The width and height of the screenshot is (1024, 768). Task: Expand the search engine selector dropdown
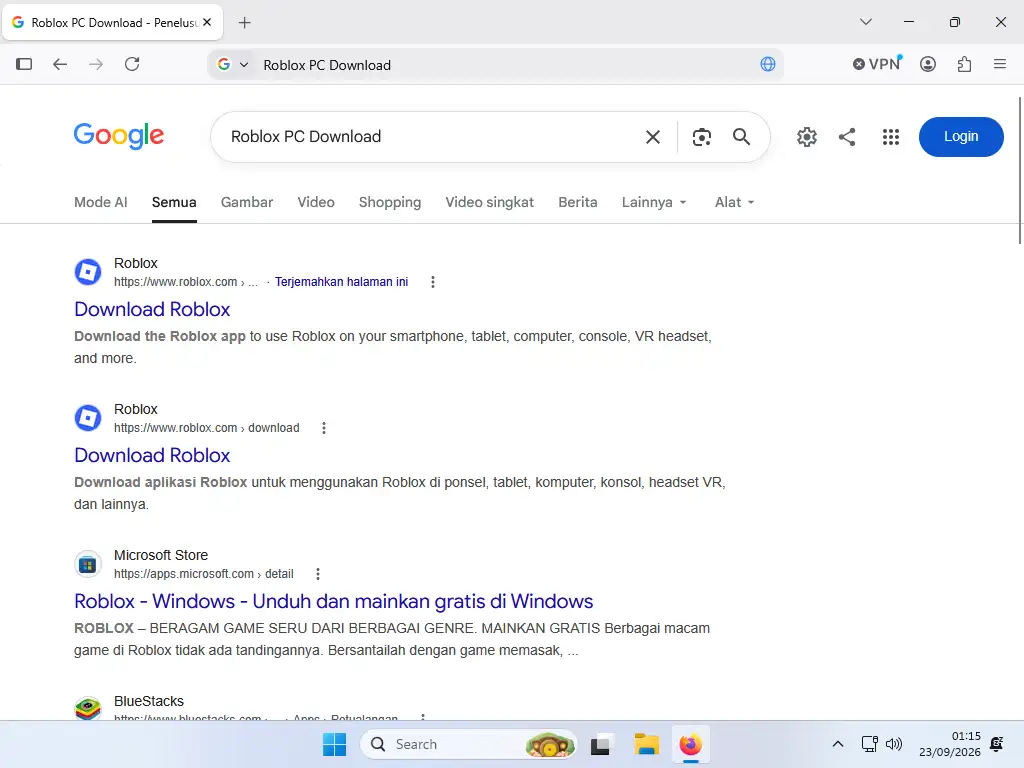coord(244,65)
